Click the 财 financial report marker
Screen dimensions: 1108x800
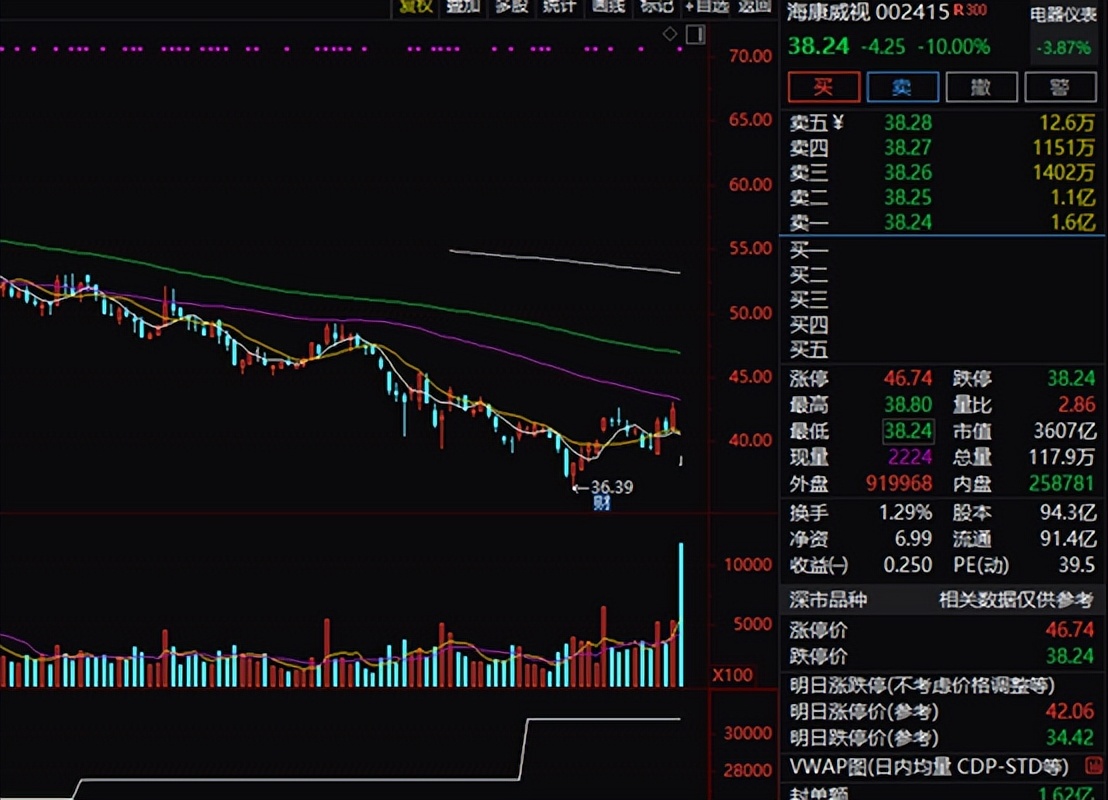pyautogui.click(x=601, y=503)
